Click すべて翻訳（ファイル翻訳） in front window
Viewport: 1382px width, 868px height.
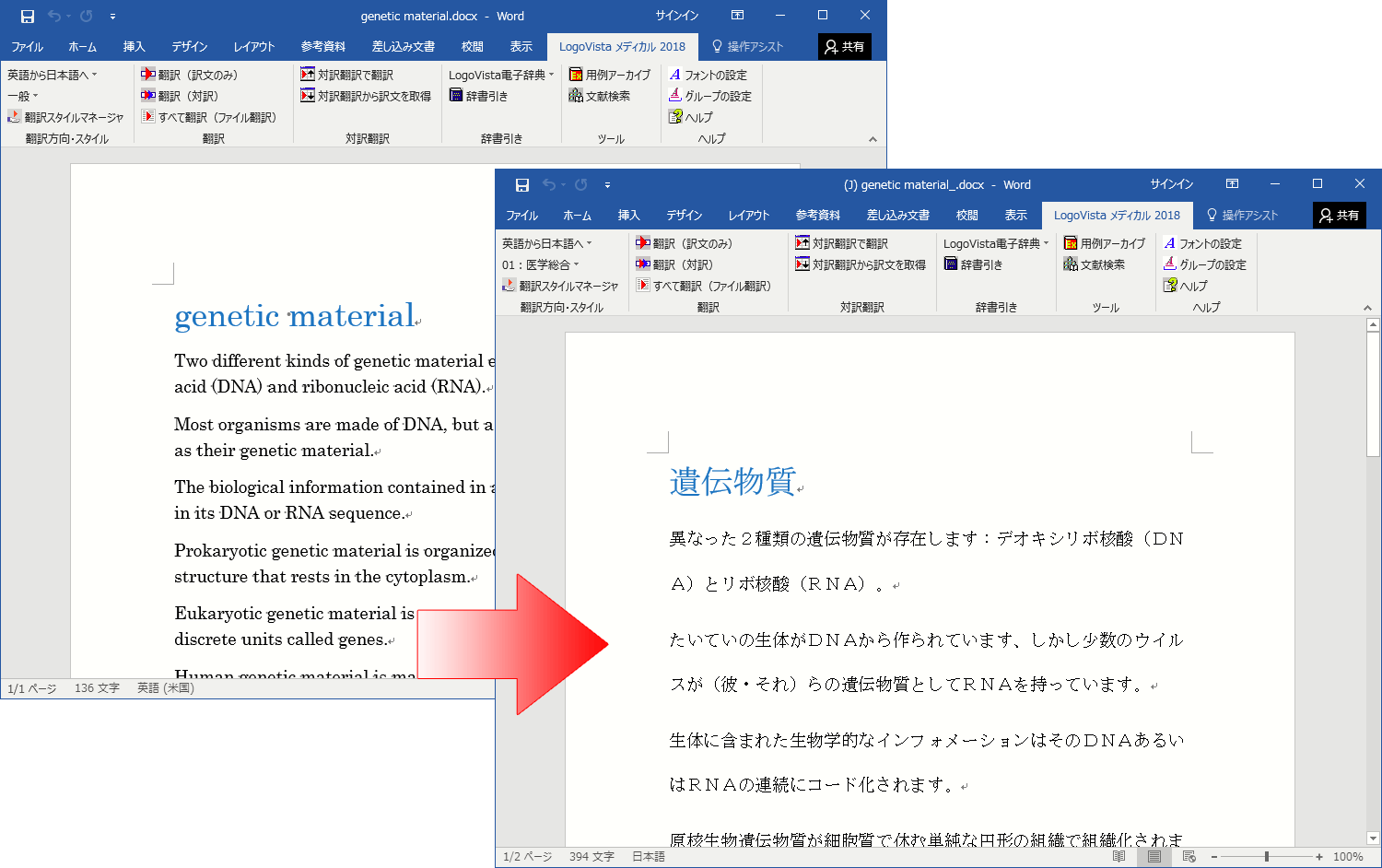coord(704,286)
